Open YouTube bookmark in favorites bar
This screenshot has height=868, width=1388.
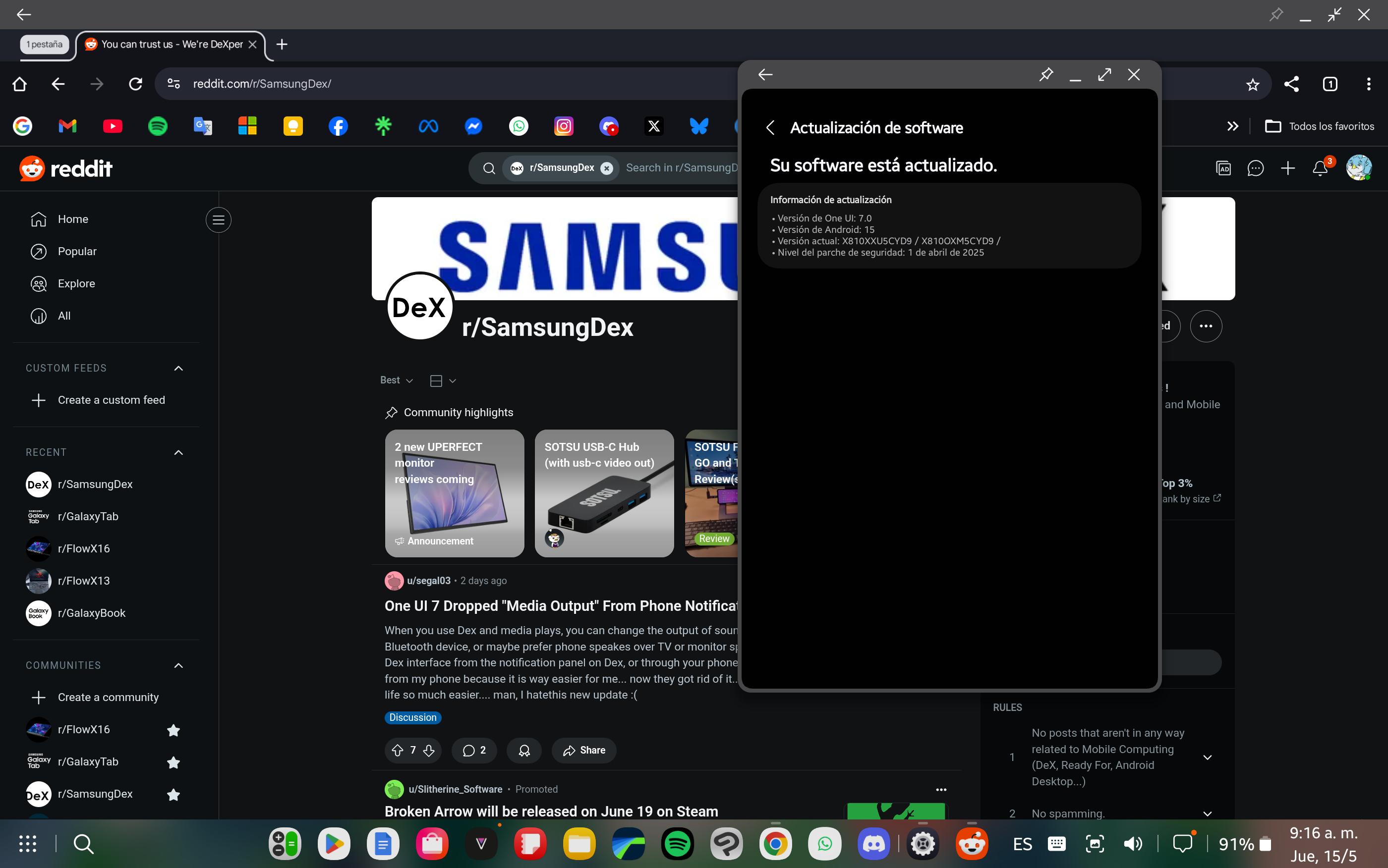(113, 126)
